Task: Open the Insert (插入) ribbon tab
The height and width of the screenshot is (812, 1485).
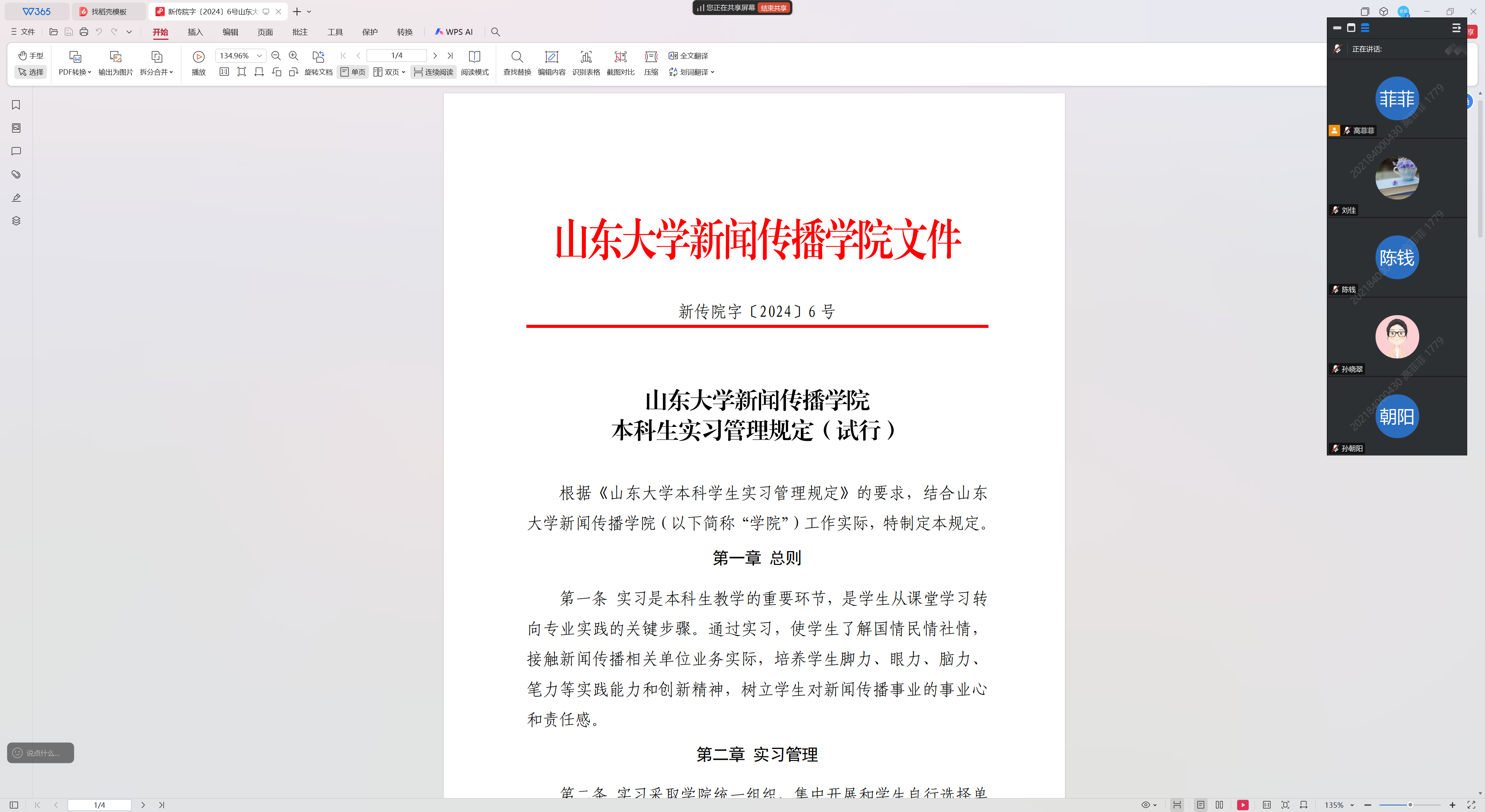Action: [x=195, y=32]
